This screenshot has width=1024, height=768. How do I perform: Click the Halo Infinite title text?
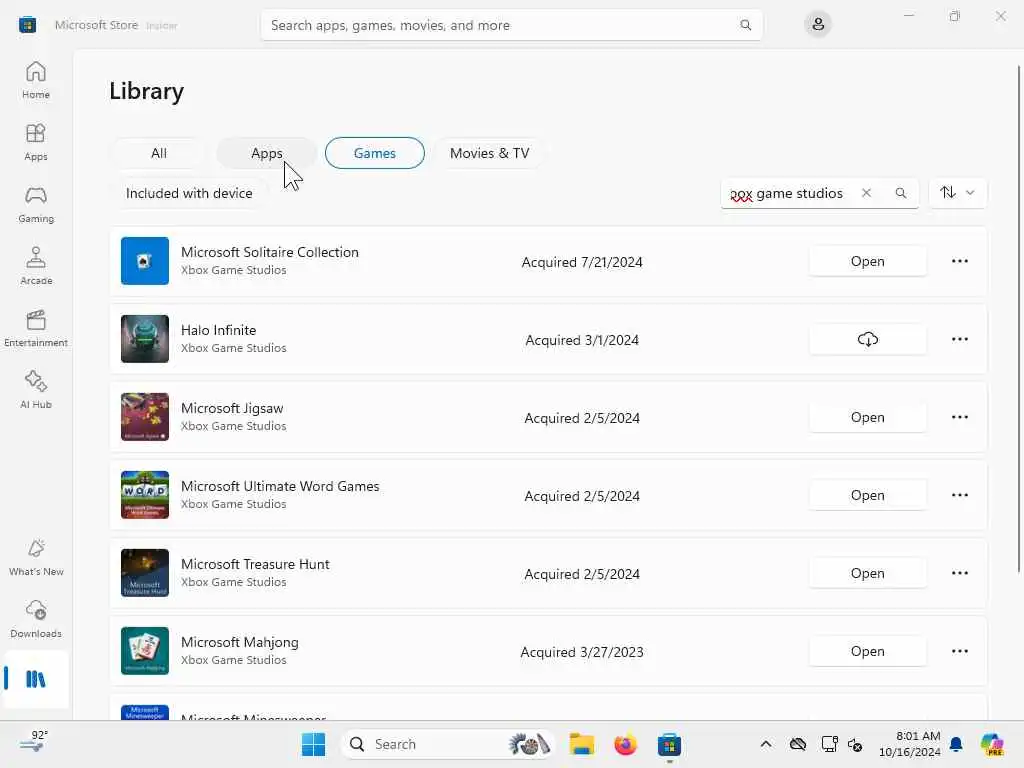[x=218, y=330]
